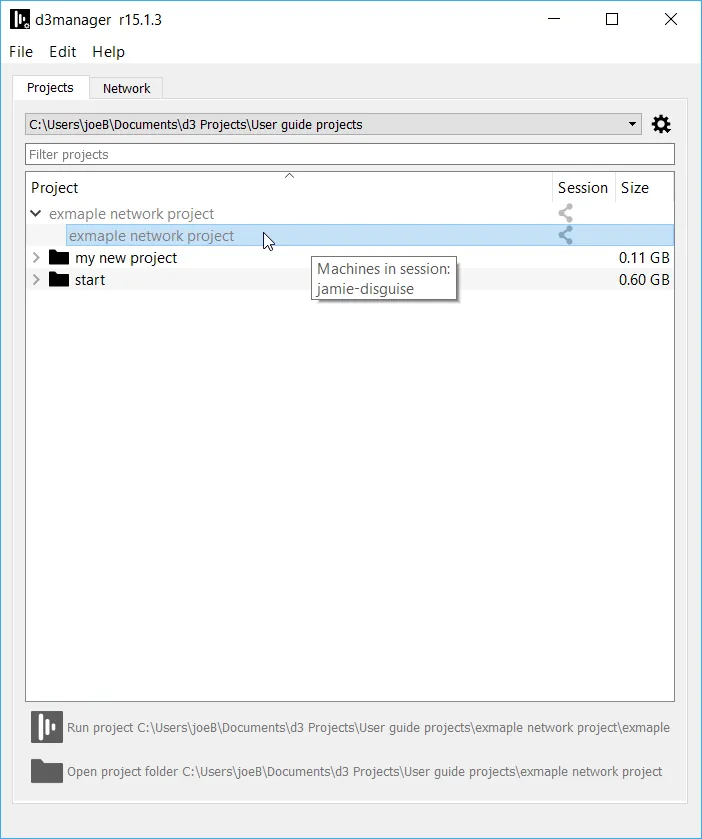Click folder icon beside my new project
The width and height of the screenshot is (702, 839).
click(59, 258)
